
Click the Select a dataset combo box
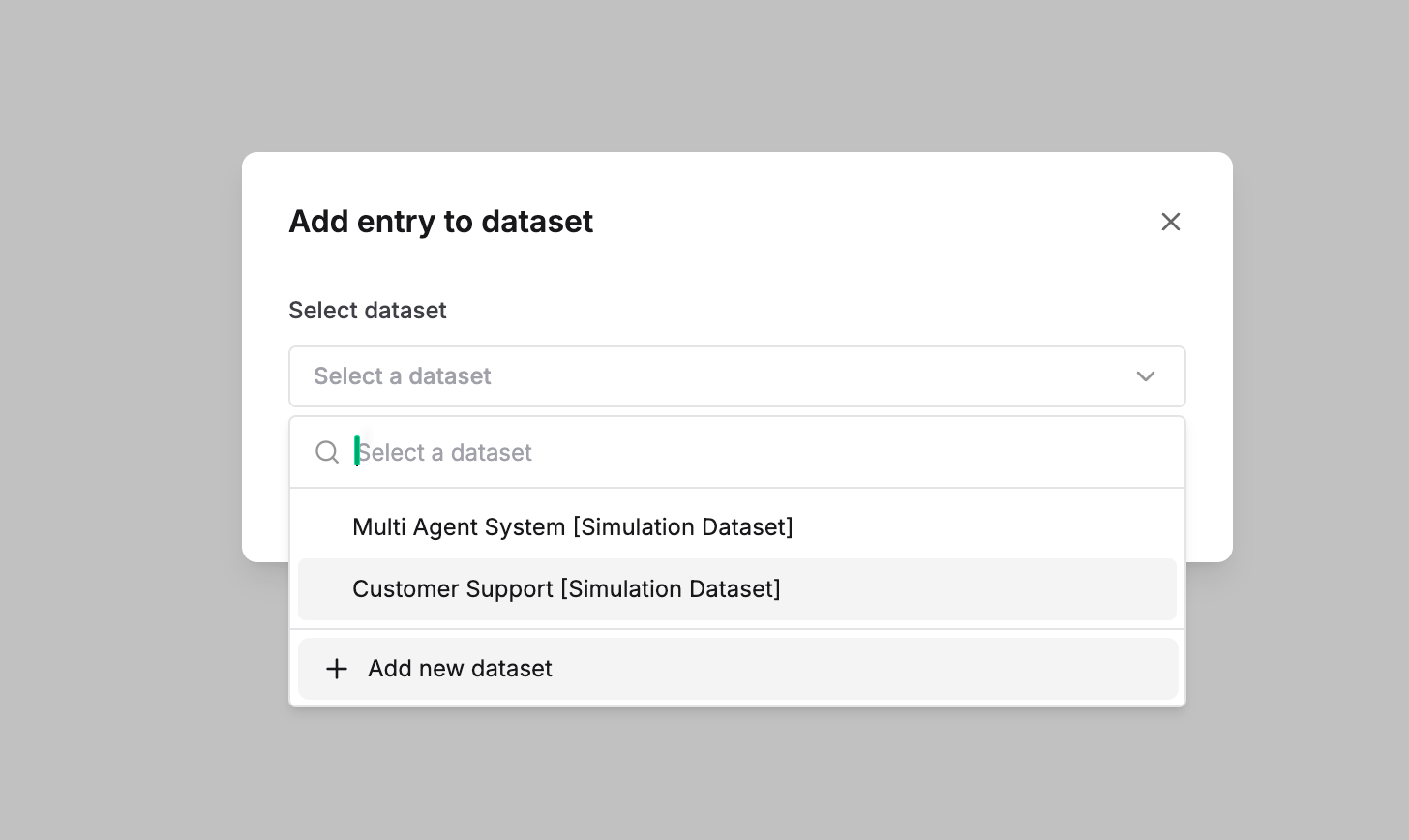point(736,376)
